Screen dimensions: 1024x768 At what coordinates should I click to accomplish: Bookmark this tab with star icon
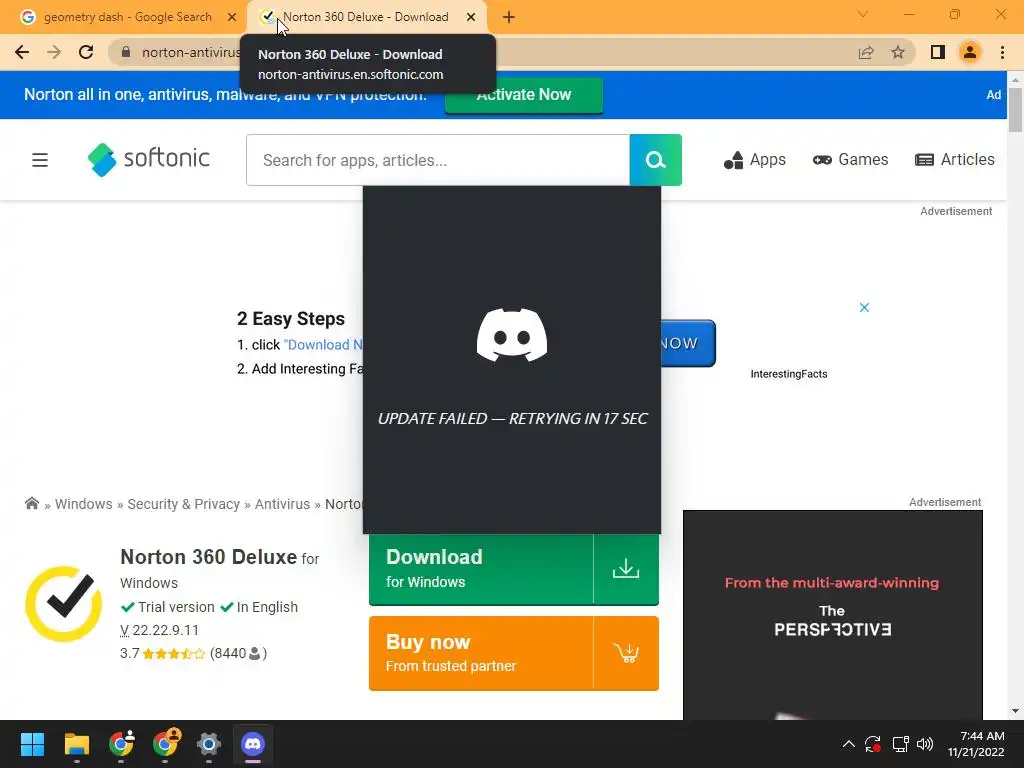(x=898, y=52)
